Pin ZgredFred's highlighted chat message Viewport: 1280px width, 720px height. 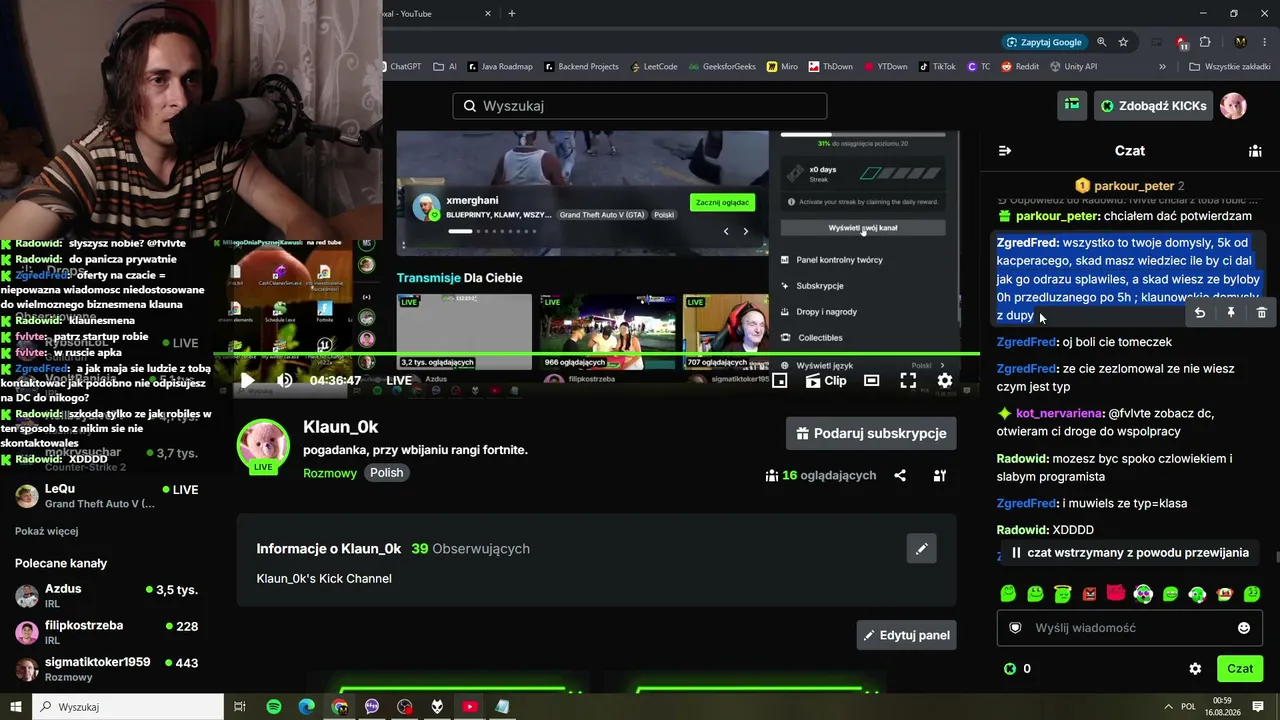coord(1230,313)
